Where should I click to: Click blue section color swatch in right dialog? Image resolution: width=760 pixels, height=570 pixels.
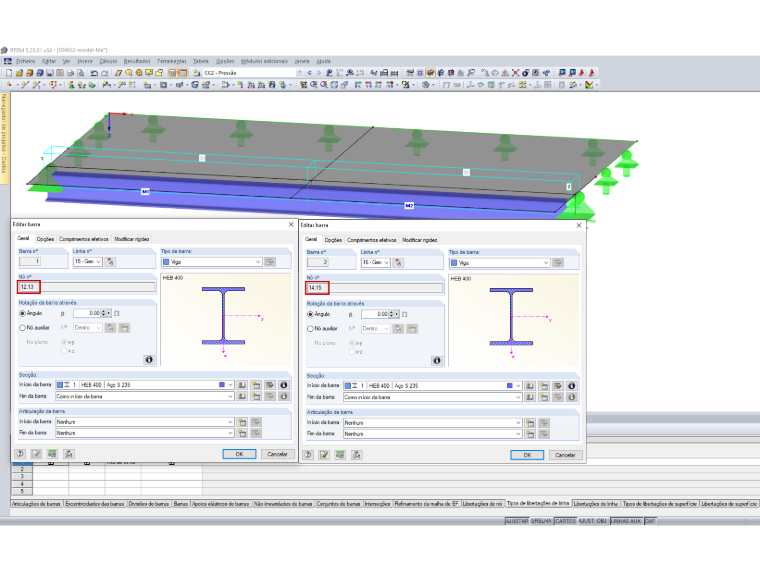point(509,386)
